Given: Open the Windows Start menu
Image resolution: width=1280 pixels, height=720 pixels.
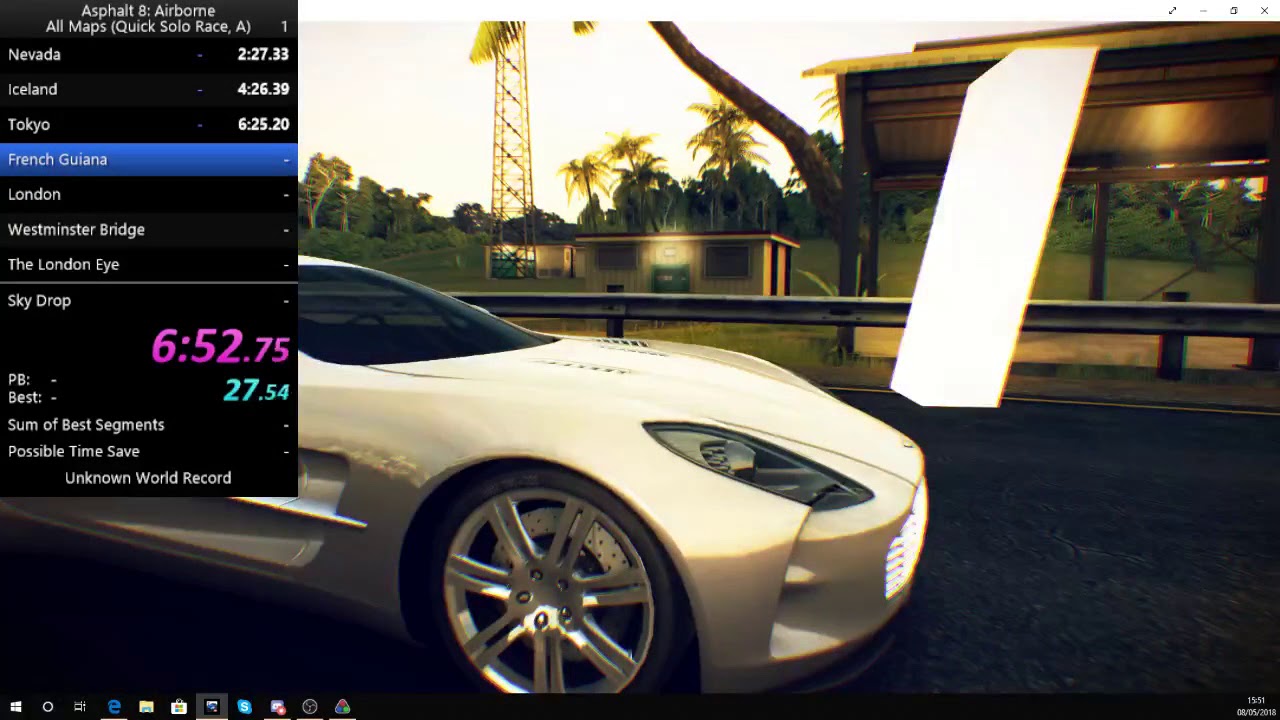Looking at the screenshot, I should pyautogui.click(x=16, y=707).
